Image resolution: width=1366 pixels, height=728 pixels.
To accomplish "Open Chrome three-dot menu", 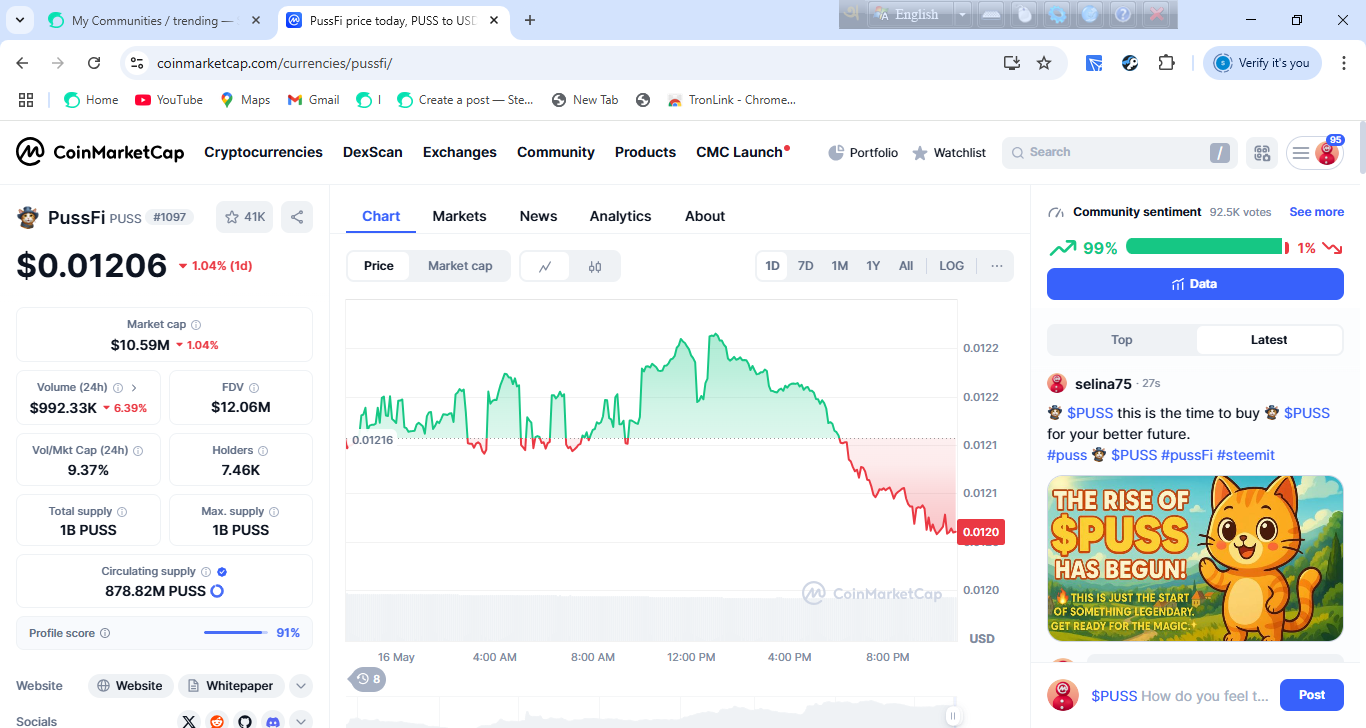I will click(x=1344, y=63).
